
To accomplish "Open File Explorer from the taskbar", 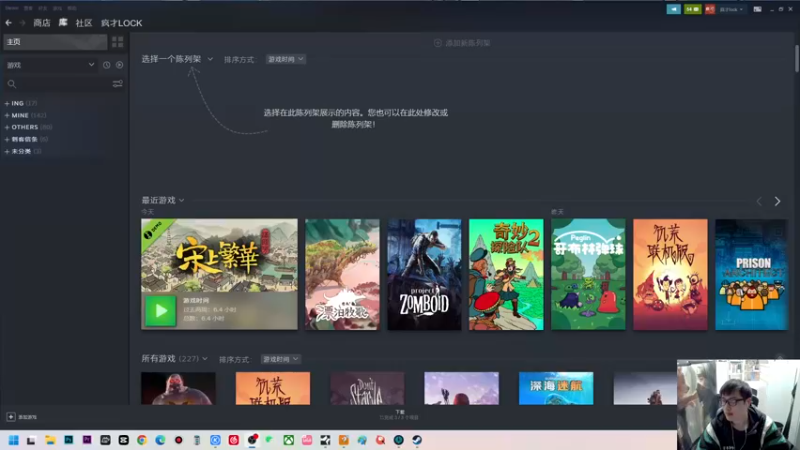I will click(50, 440).
